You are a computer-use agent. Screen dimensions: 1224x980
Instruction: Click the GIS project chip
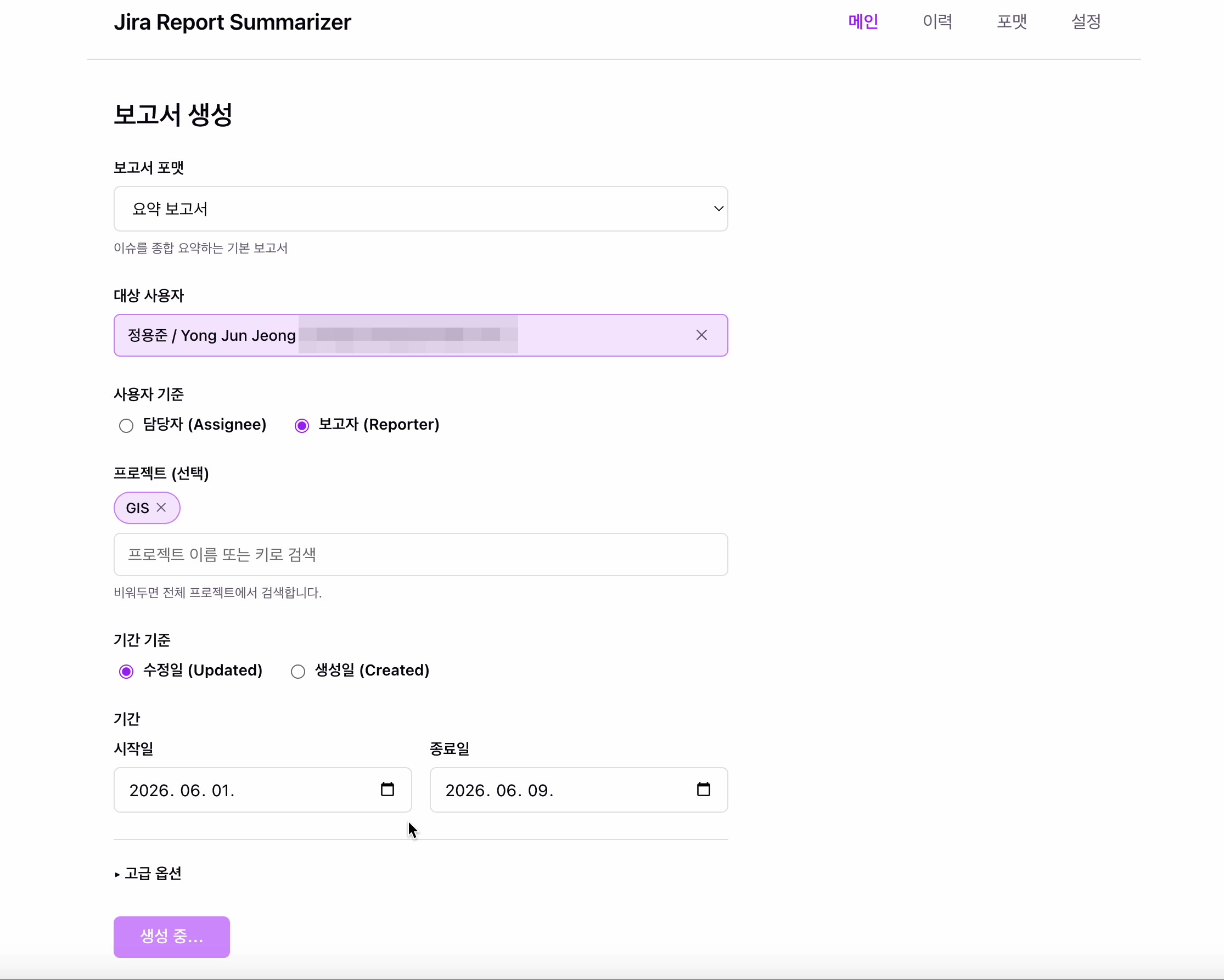tap(147, 508)
